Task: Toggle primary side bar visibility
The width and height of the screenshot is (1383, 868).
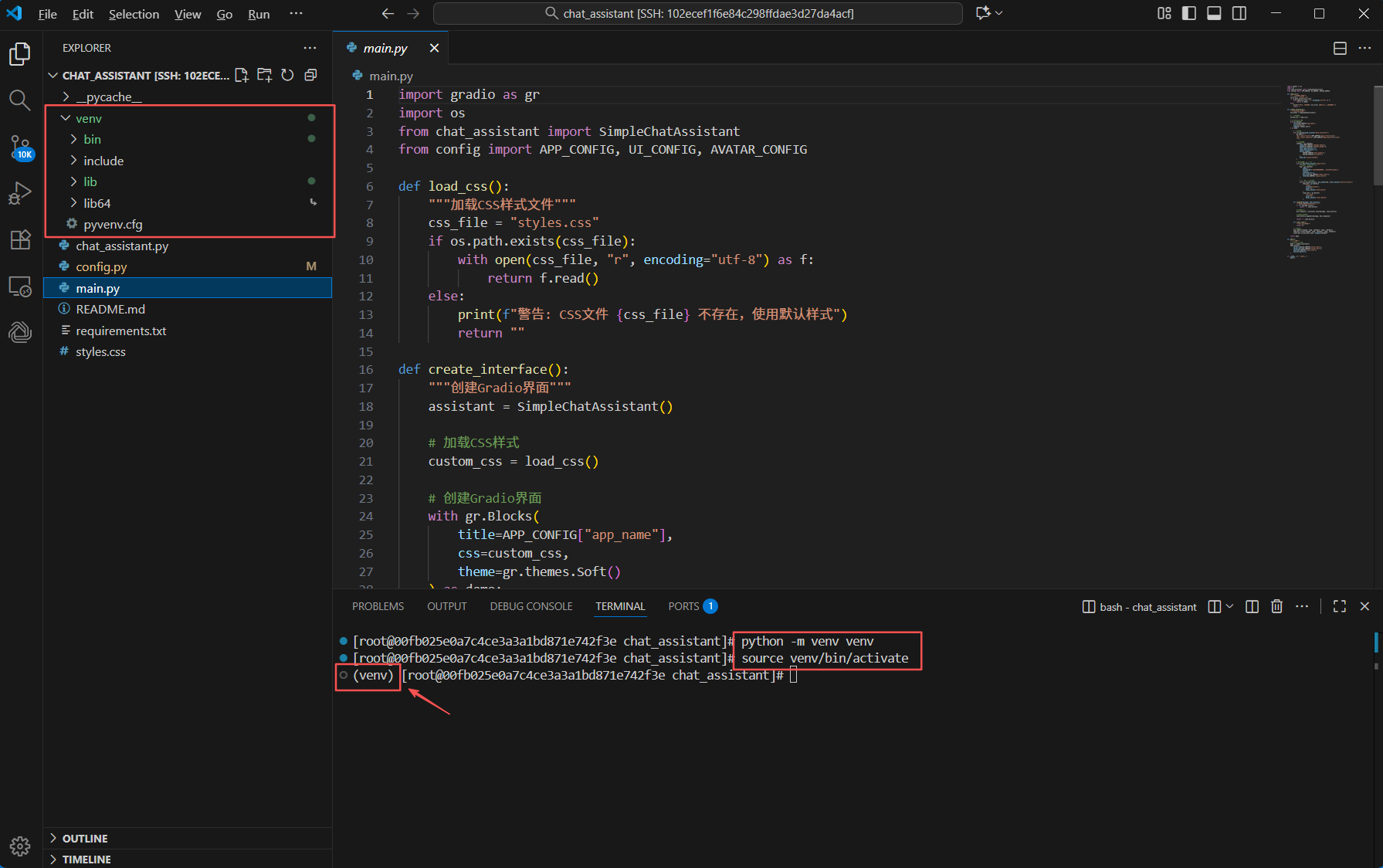Action: pyautogui.click(x=1189, y=14)
